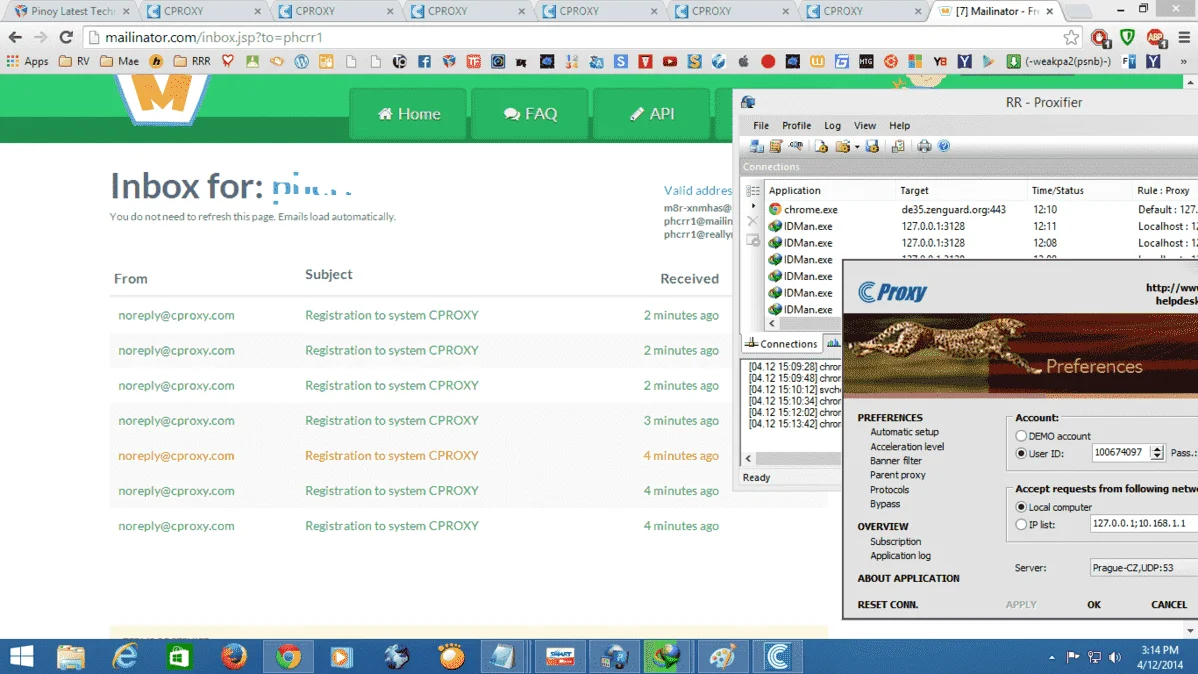
Task: Expand Open Profile dropdown arrow in Proxifier
Action: 856,147
